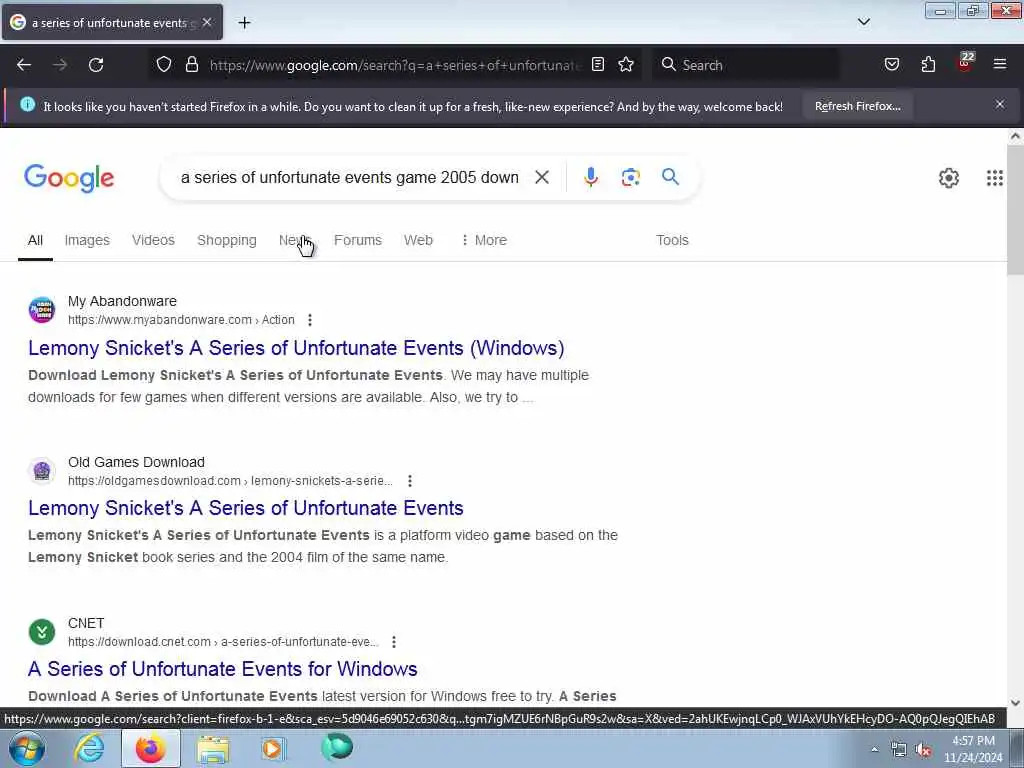The width and height of the screenshot is (1024, 768).
Task: Open the Old Games Download 'Lemony Snicket's' result
Action: coord(246,508)
